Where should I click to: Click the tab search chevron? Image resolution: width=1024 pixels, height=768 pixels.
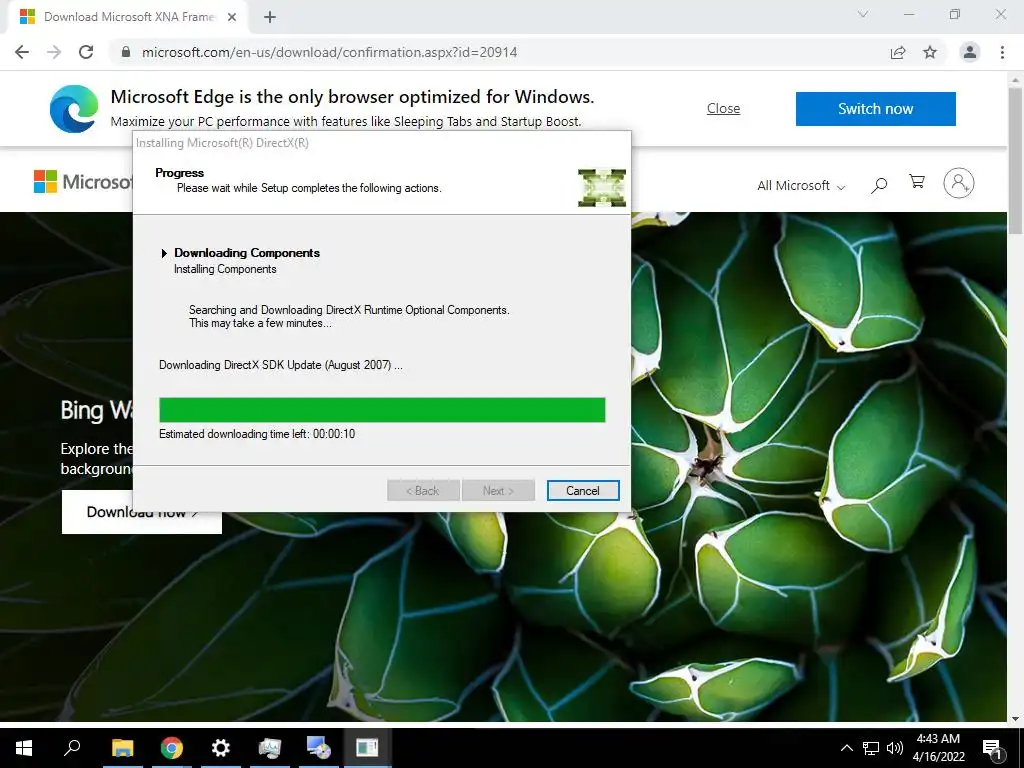(x=863, y=14)
